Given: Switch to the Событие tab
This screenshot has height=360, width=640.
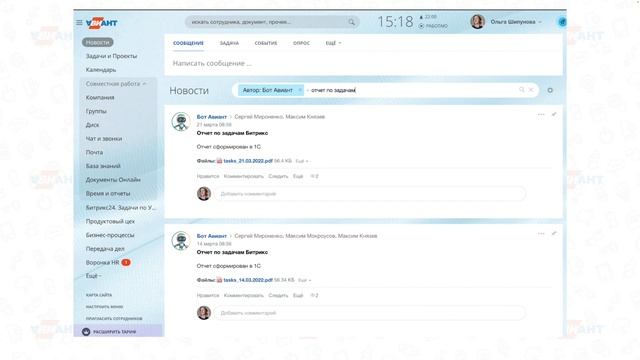Looking at the screenshot, I should pyautogui.click(x=266, y=43).
